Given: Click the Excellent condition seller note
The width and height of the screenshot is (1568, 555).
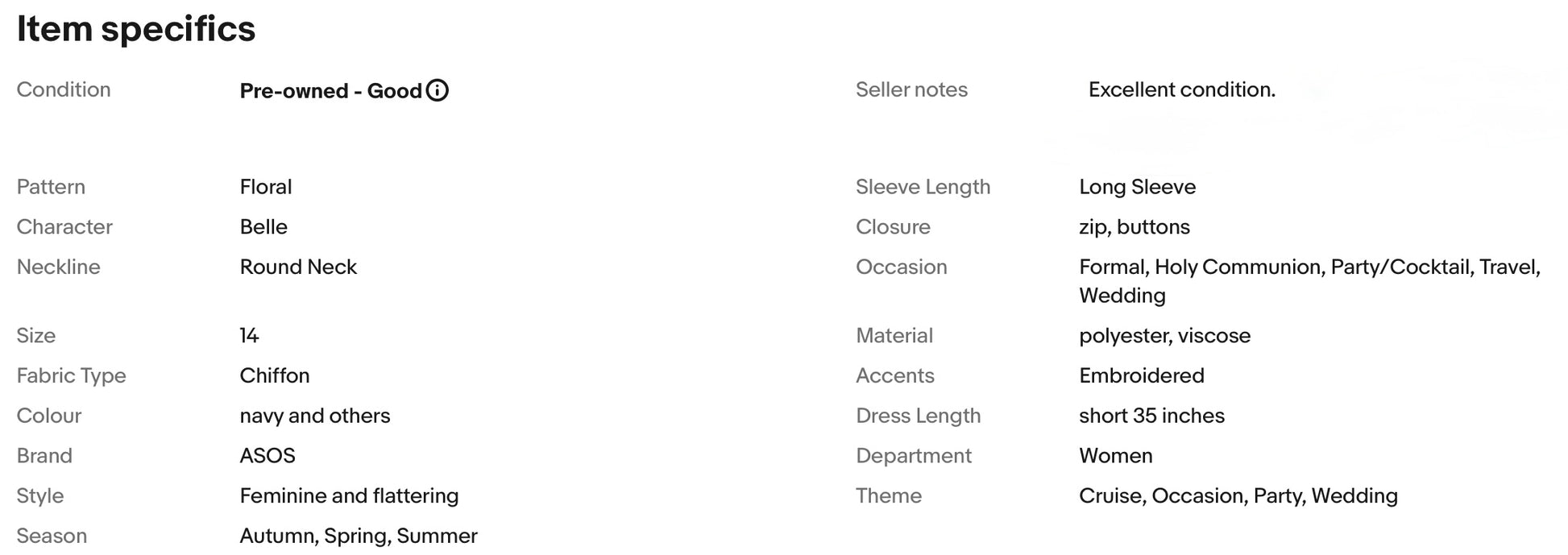Looking at the screenshot, I should 1181,89.
